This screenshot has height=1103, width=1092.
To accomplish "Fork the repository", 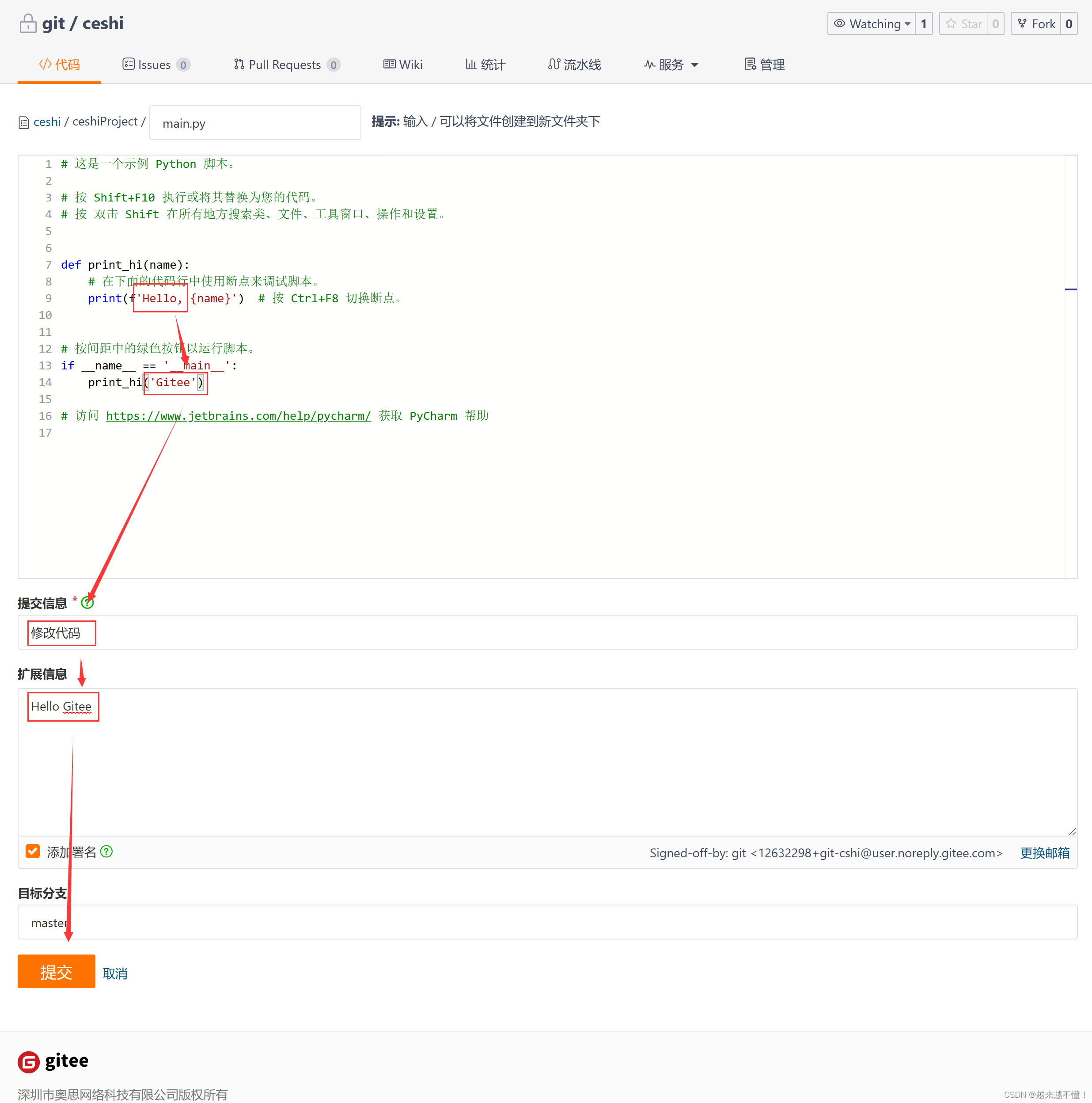I will pos(1036,24).
